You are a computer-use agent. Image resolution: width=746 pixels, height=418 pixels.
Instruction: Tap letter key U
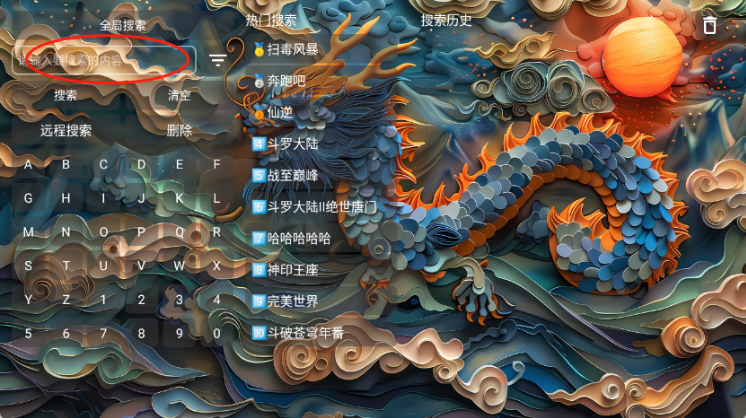[x=103, y=266]
